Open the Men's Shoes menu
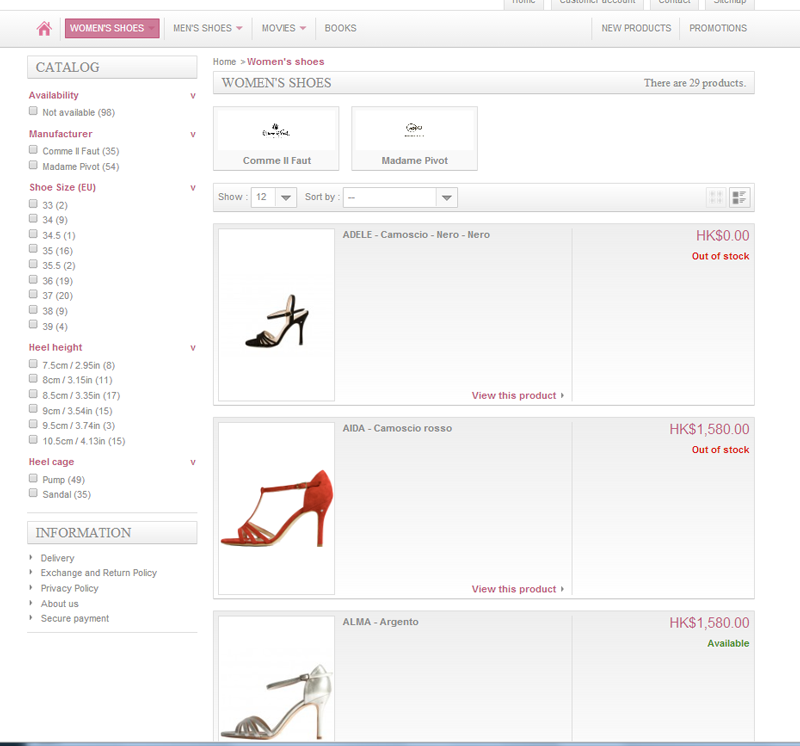Image resolution: width=800 pixels, height=746 pixels. 203,28
